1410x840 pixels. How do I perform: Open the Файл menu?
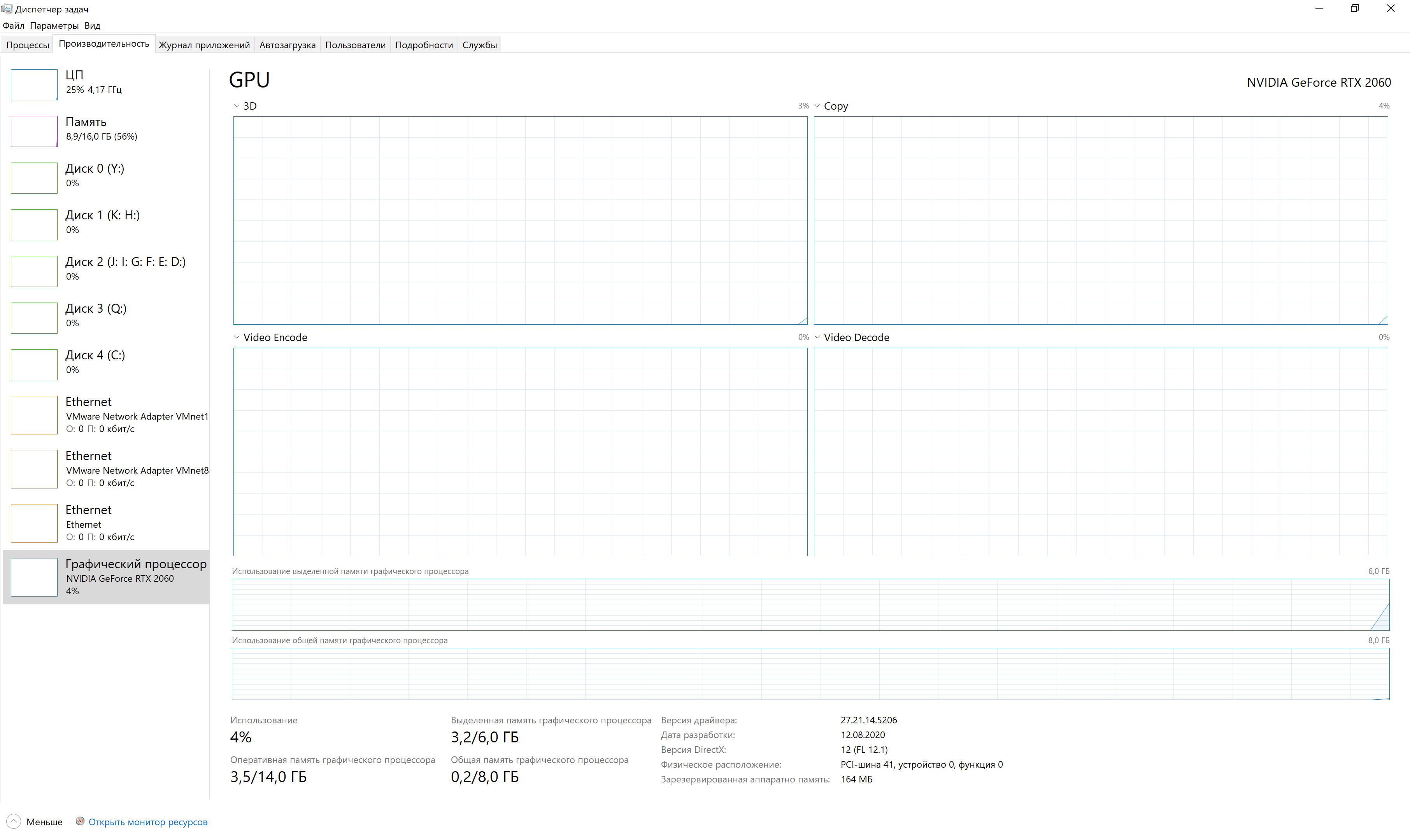(14, 25)
